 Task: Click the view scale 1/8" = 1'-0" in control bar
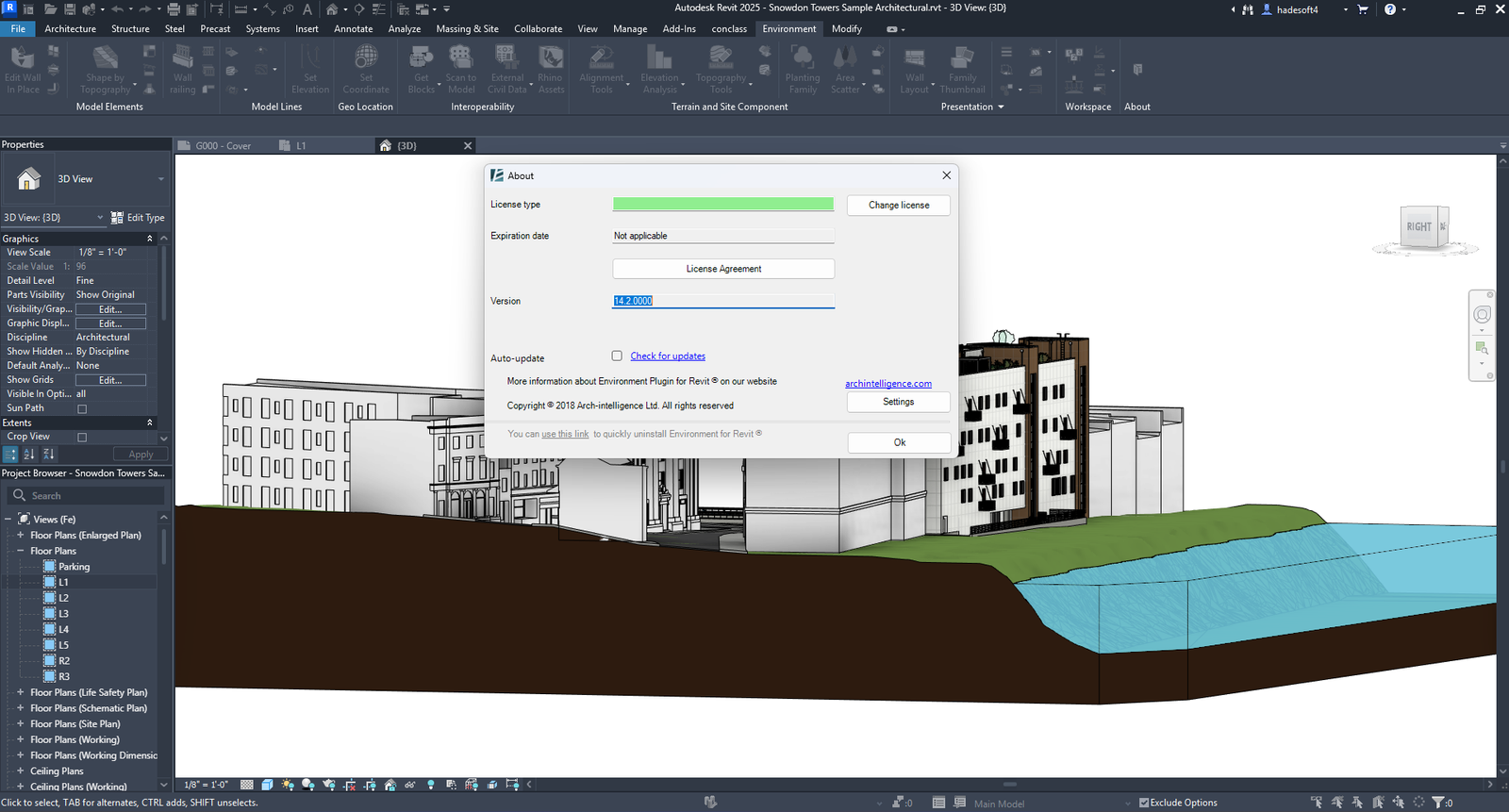click(207, 785)
